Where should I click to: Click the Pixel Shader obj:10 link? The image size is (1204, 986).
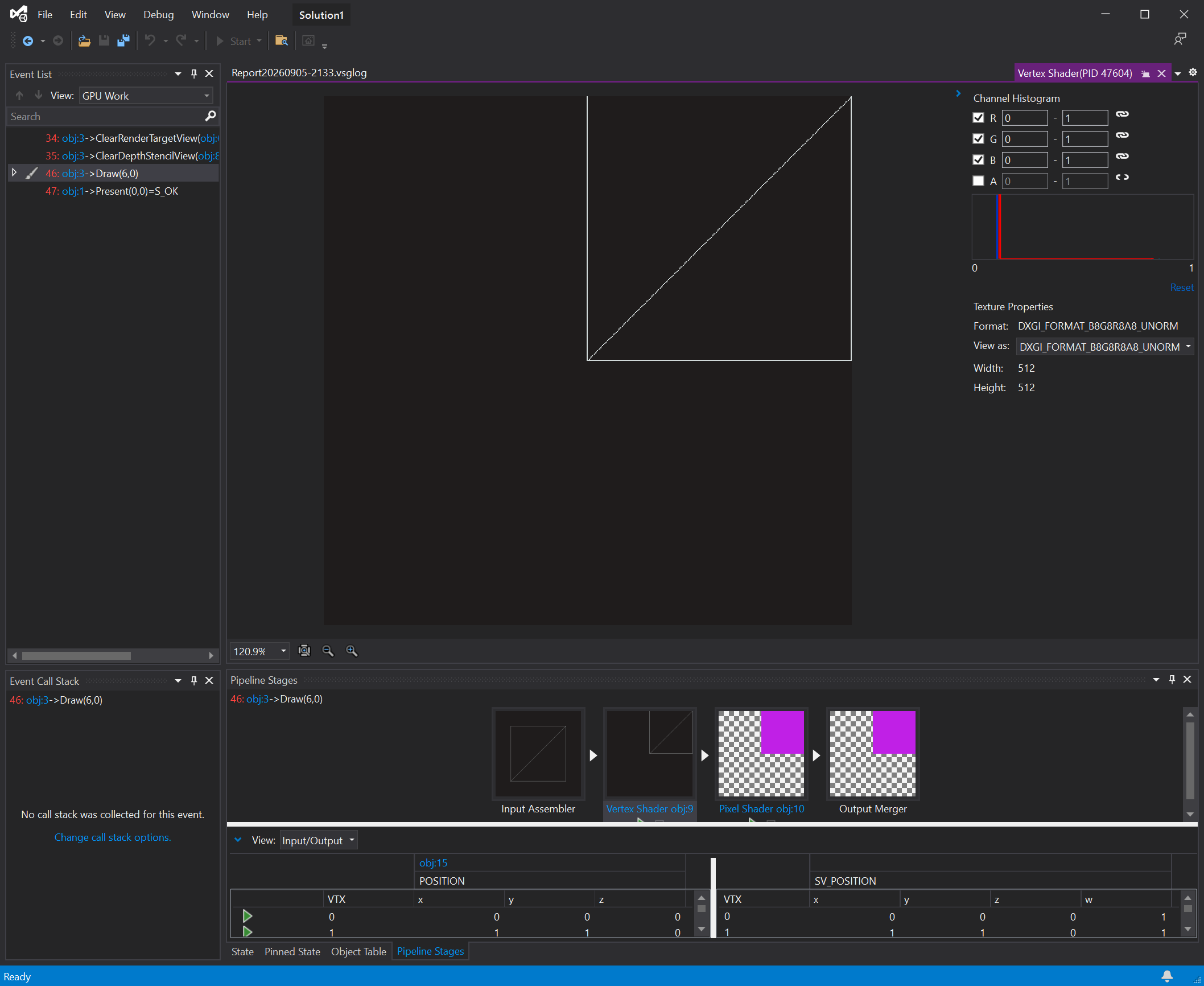click(x=761, y=808)
